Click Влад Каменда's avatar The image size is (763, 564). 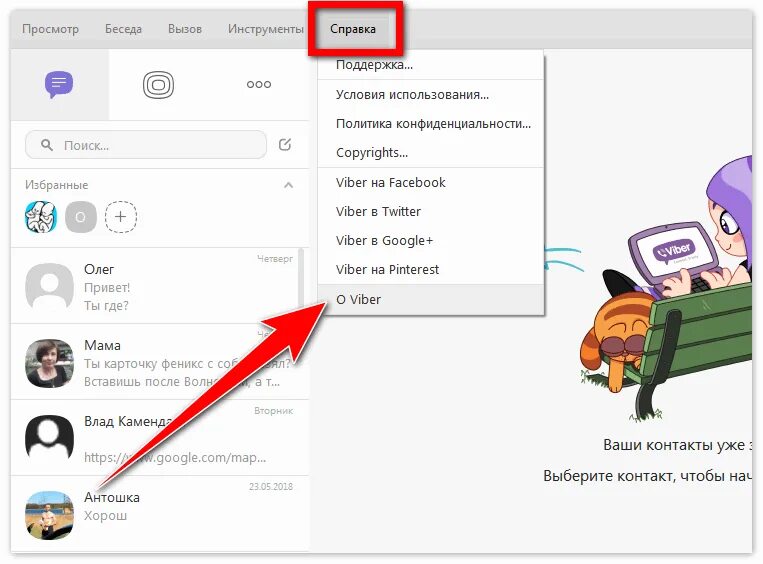pyautogui.click(x=49, y=439)
